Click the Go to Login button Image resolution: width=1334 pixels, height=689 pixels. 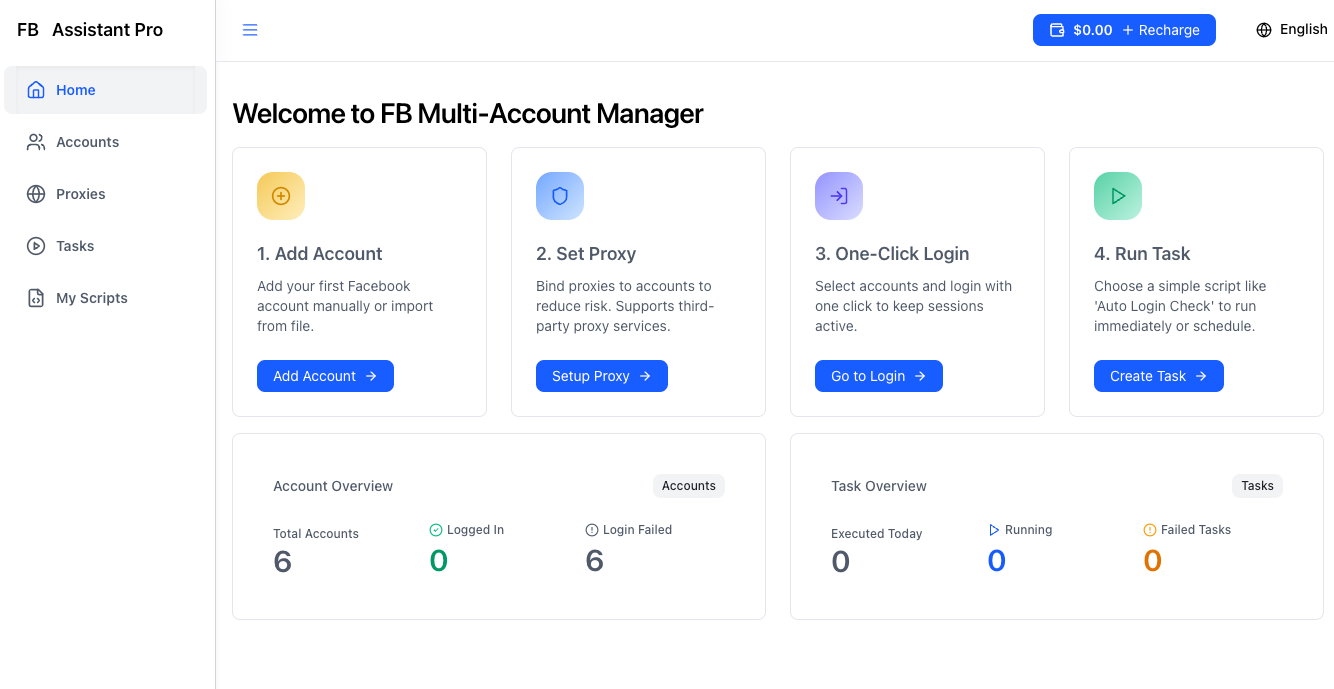(878, 375)
